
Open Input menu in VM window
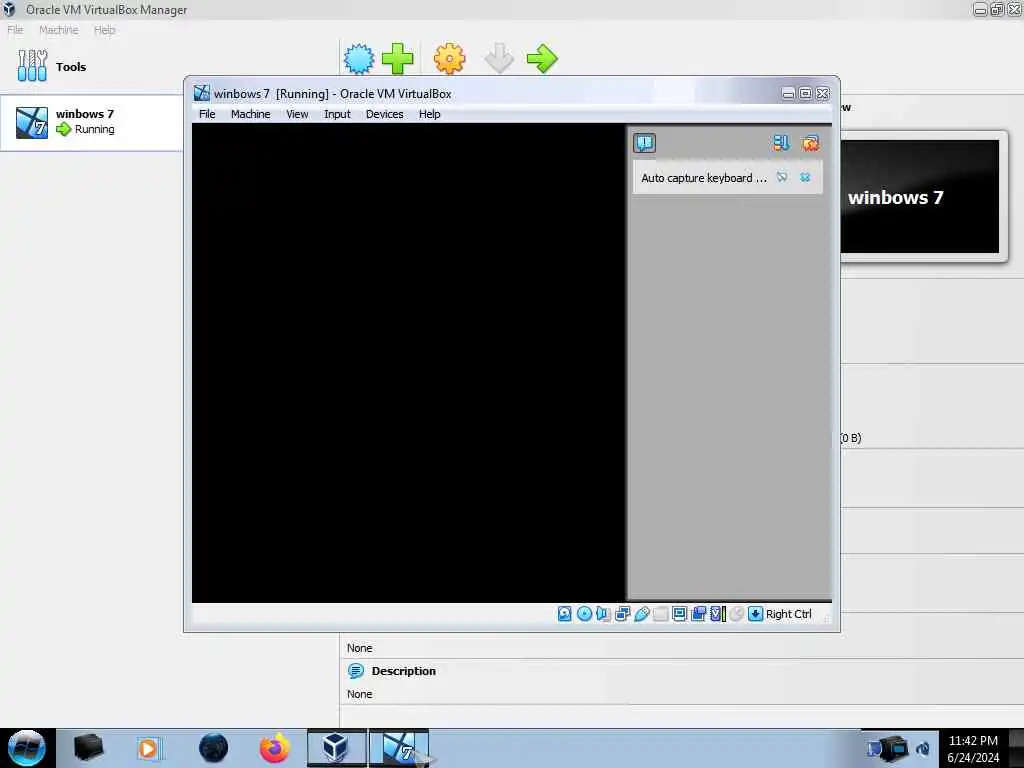coord(337,114)
